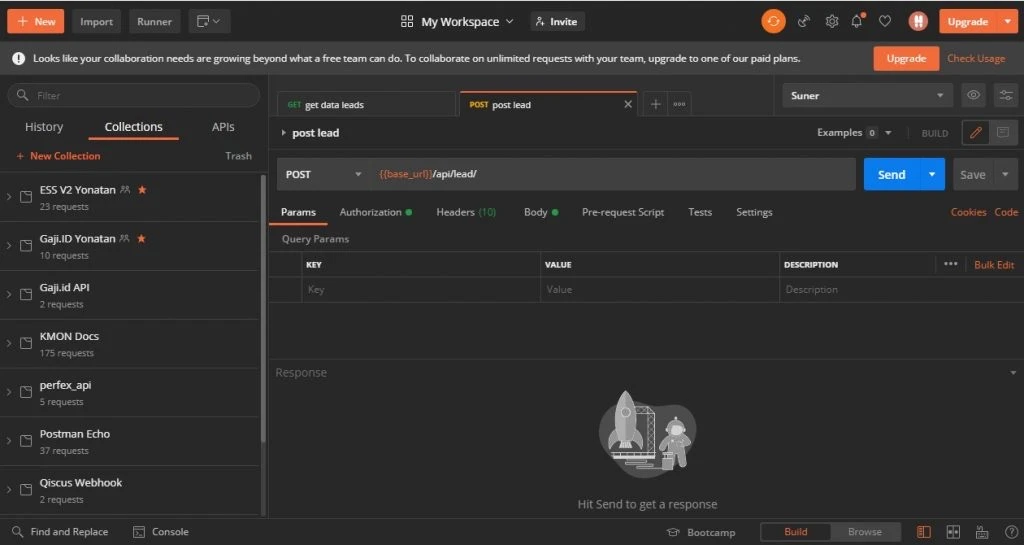Toggle workspace mode to Browse
This screenshot has width=1024, height=545.
pyautogui.click(x=865, y=532)
